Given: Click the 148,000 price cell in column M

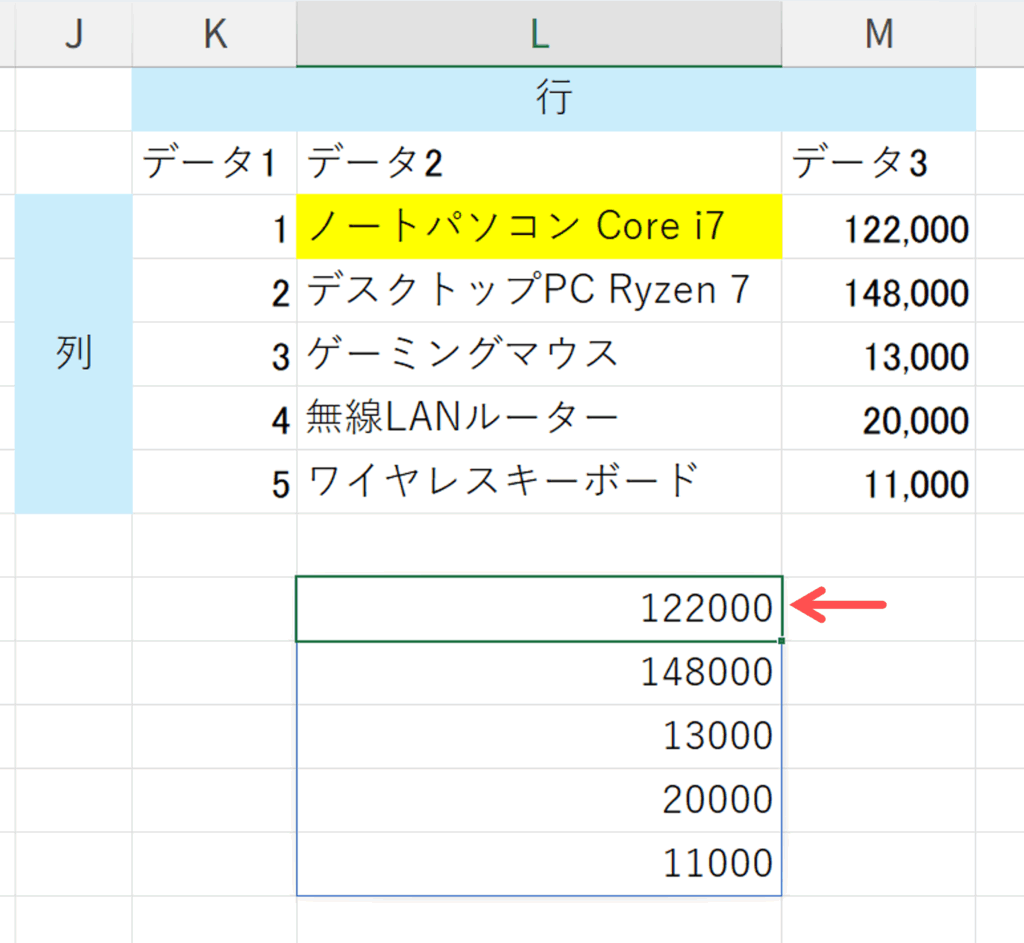Looking at the screenshot, I should (x=878, y=291).
